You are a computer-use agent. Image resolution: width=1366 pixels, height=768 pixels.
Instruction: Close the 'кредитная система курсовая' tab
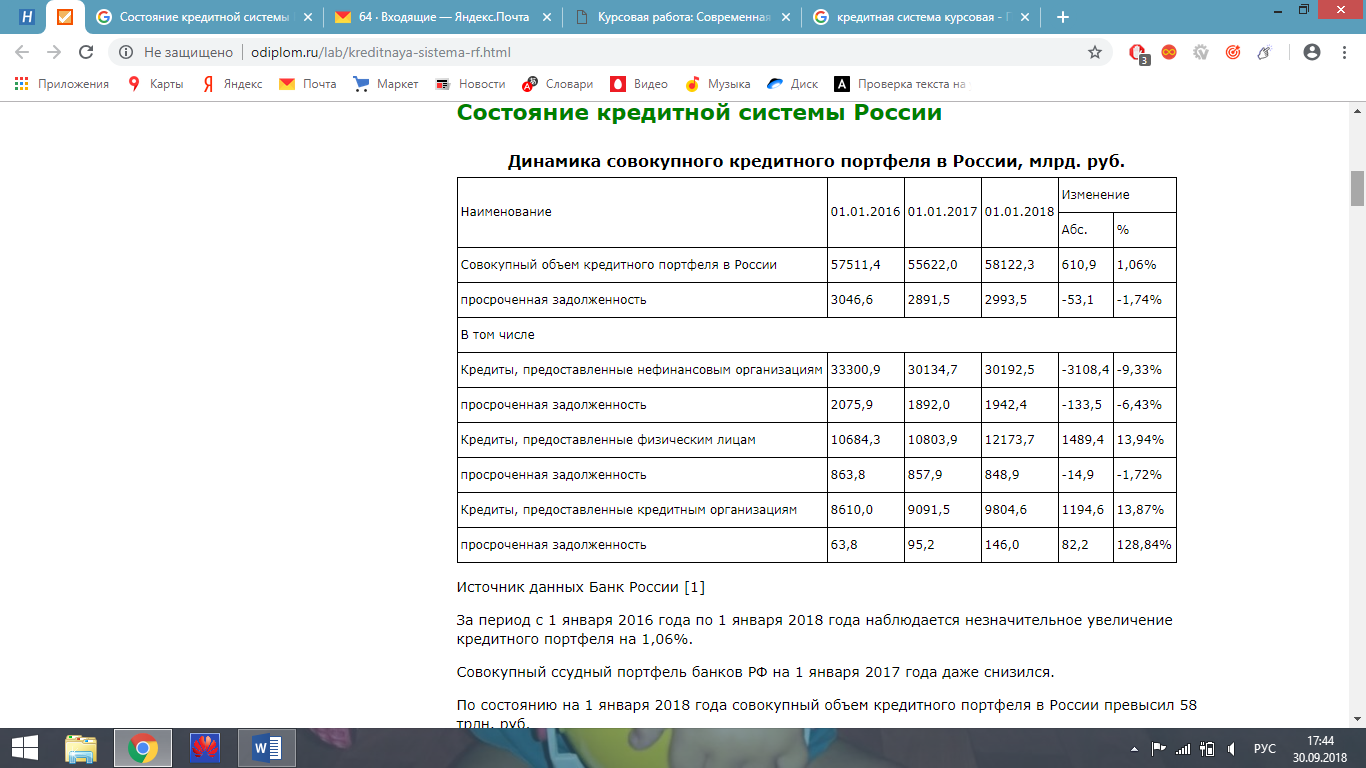pos(1025,17)
